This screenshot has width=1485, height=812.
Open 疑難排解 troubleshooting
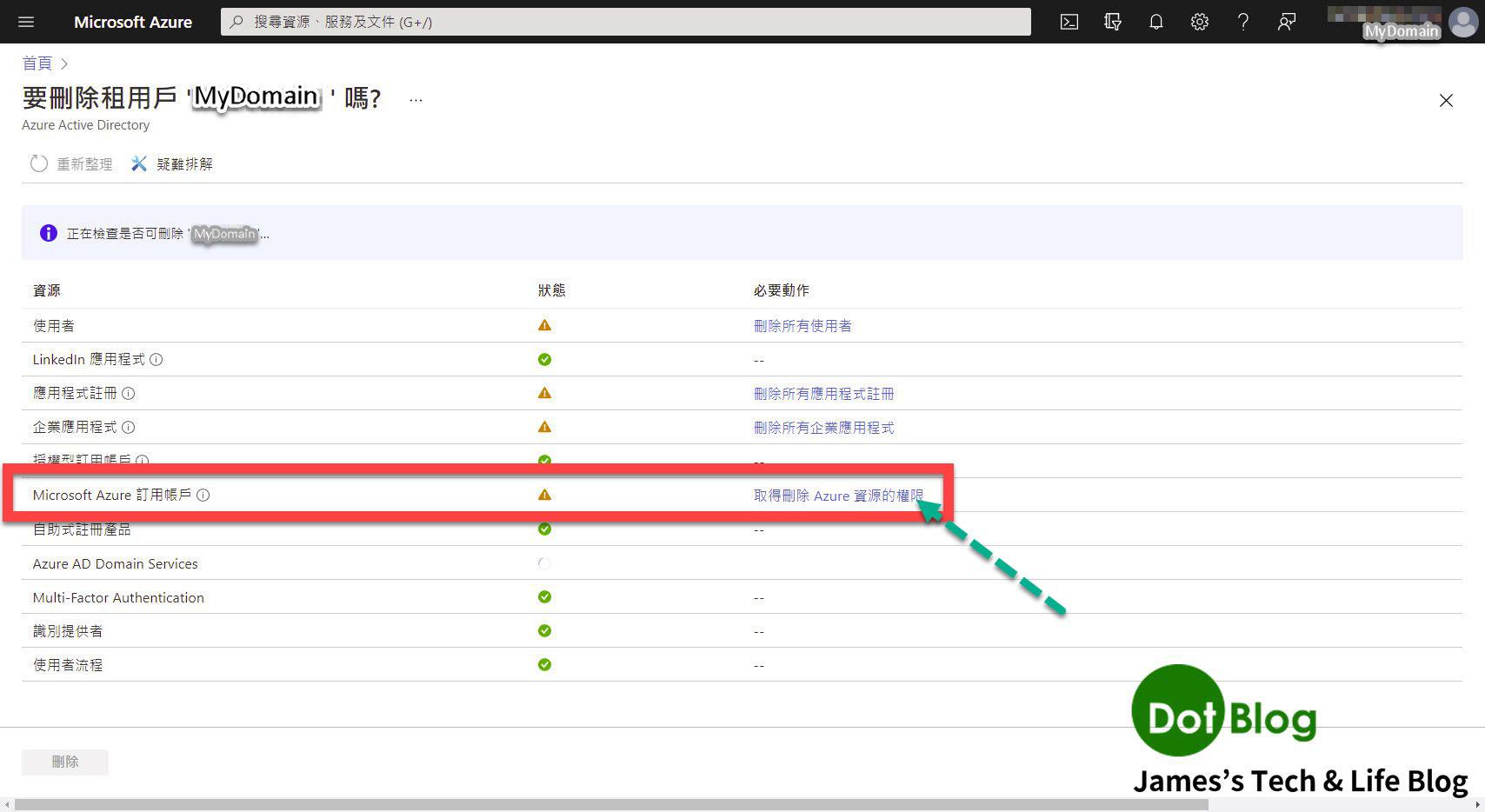coord(172,163)
